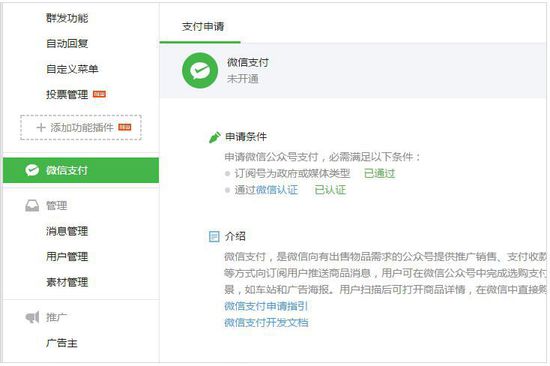The height and width of the screenshot is (366, 550).
Task: Select 自定义菜单 in the sidebar
Action: (x=72, y=69)
